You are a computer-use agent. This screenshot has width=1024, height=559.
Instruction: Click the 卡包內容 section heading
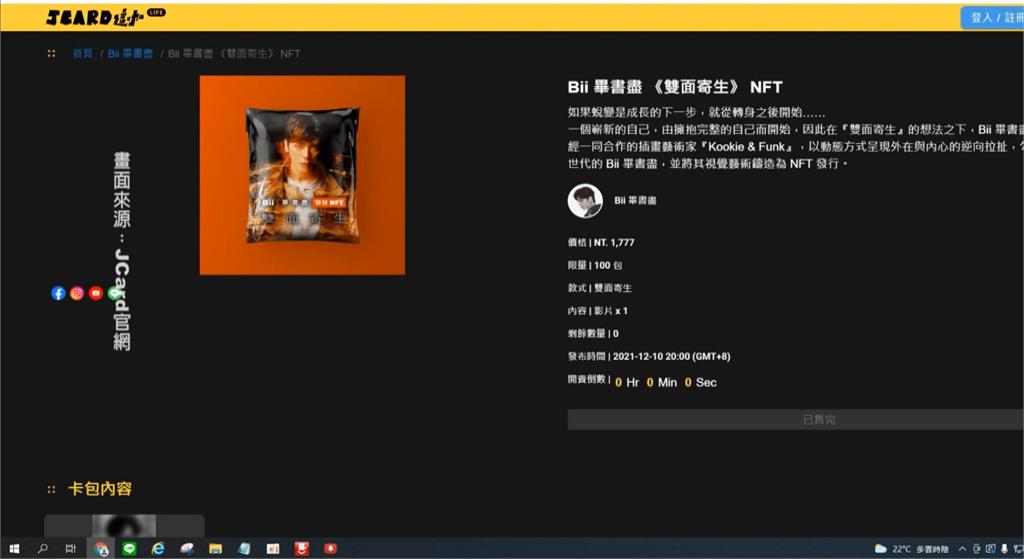tap(99, 489)
